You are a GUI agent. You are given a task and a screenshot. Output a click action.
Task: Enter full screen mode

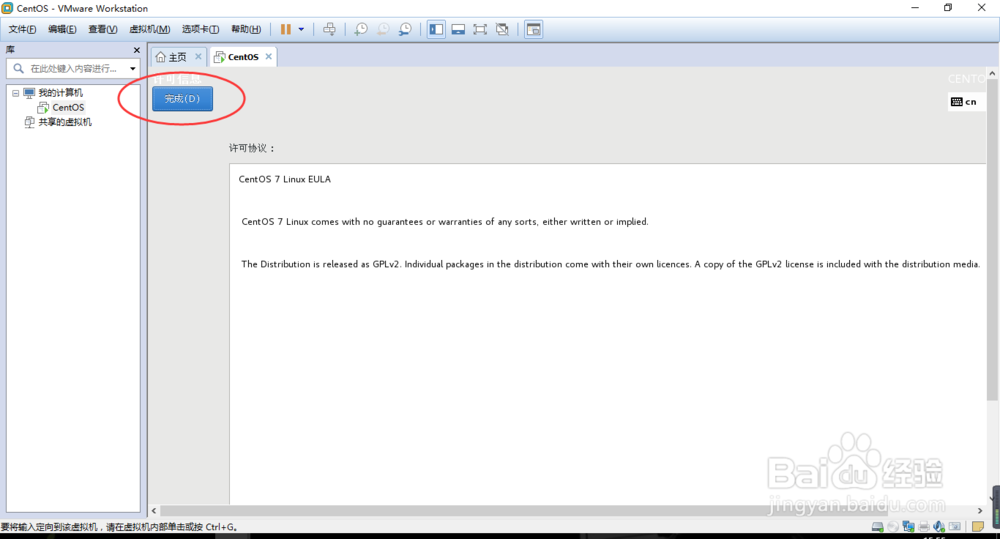click(x=480, y=29)
